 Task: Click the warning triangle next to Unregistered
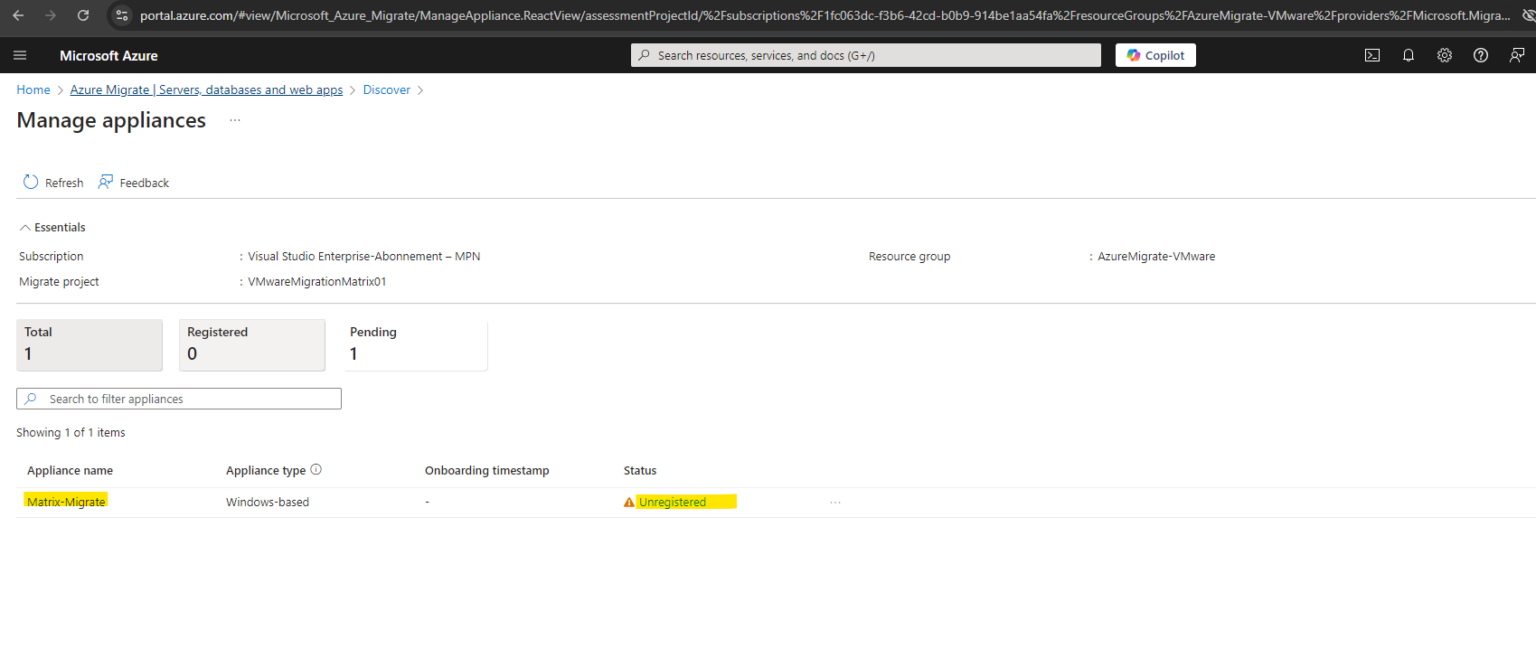[628, 501]
